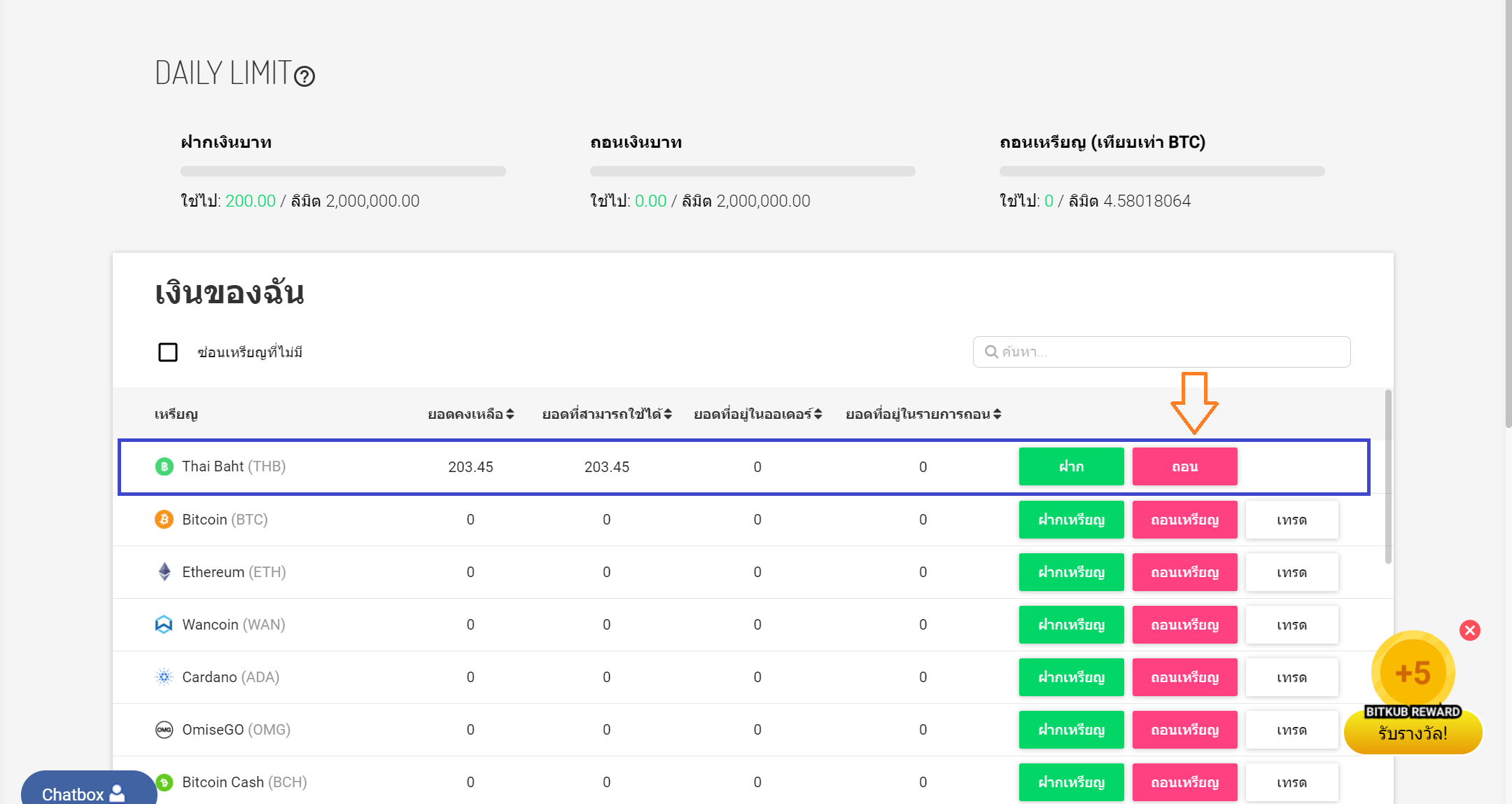Screen dimensions: 1512x804
Task: Click the OmiseGO (OMG) coin name
Action: pyautogui.click(x=236, y=730)
